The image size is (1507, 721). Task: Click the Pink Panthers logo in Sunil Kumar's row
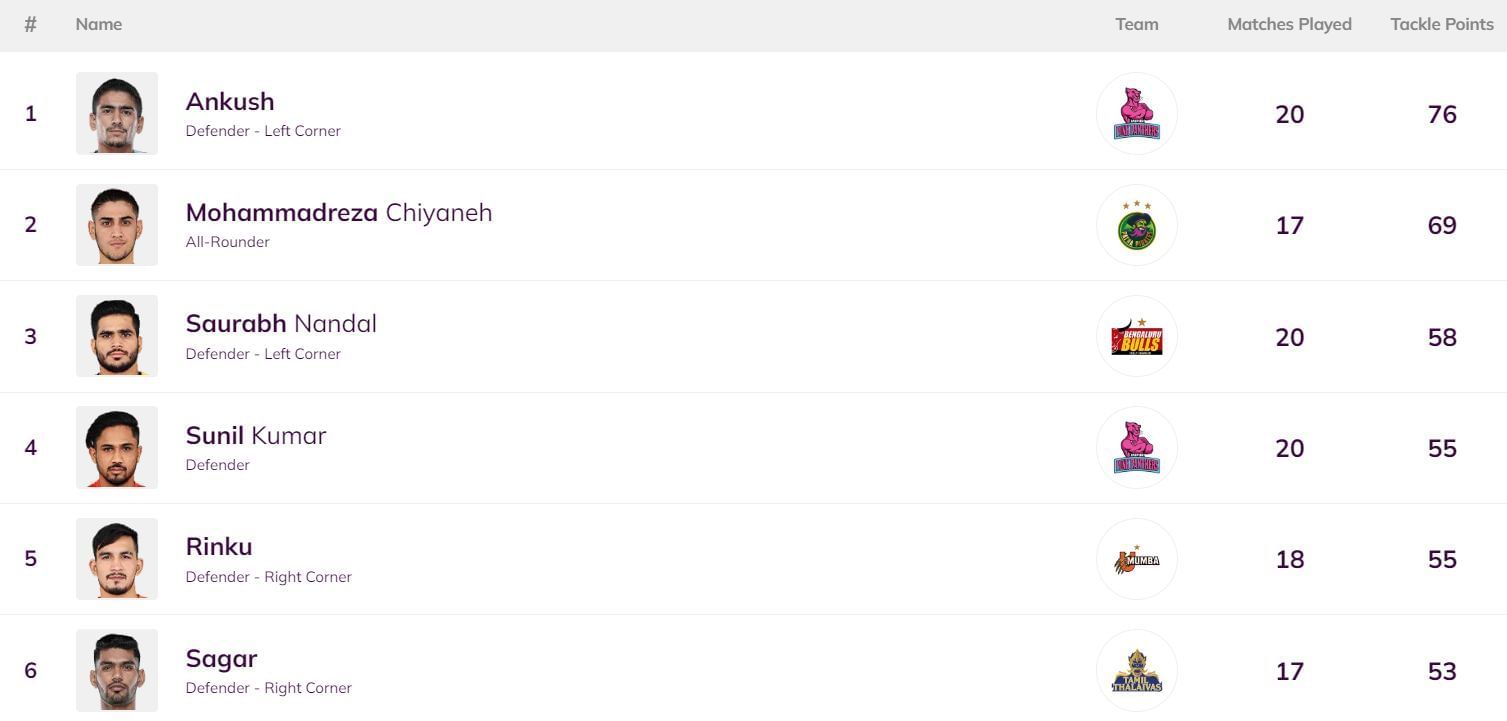[1136, 447]
